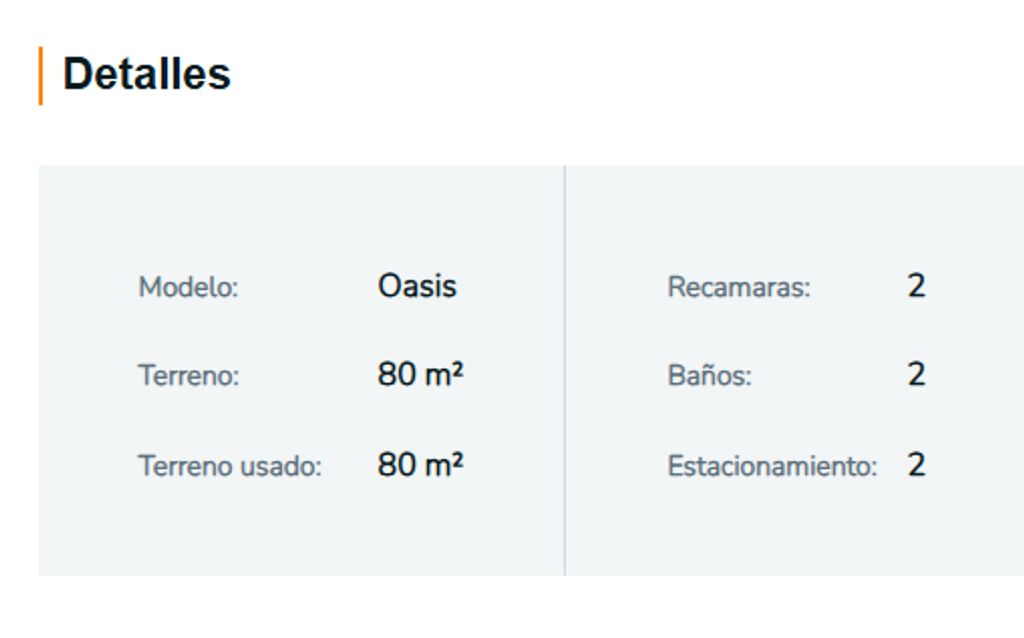This screenshot has width=1024, height=638.
Task: Select the Baños label
Action: (x=709, y=376)
